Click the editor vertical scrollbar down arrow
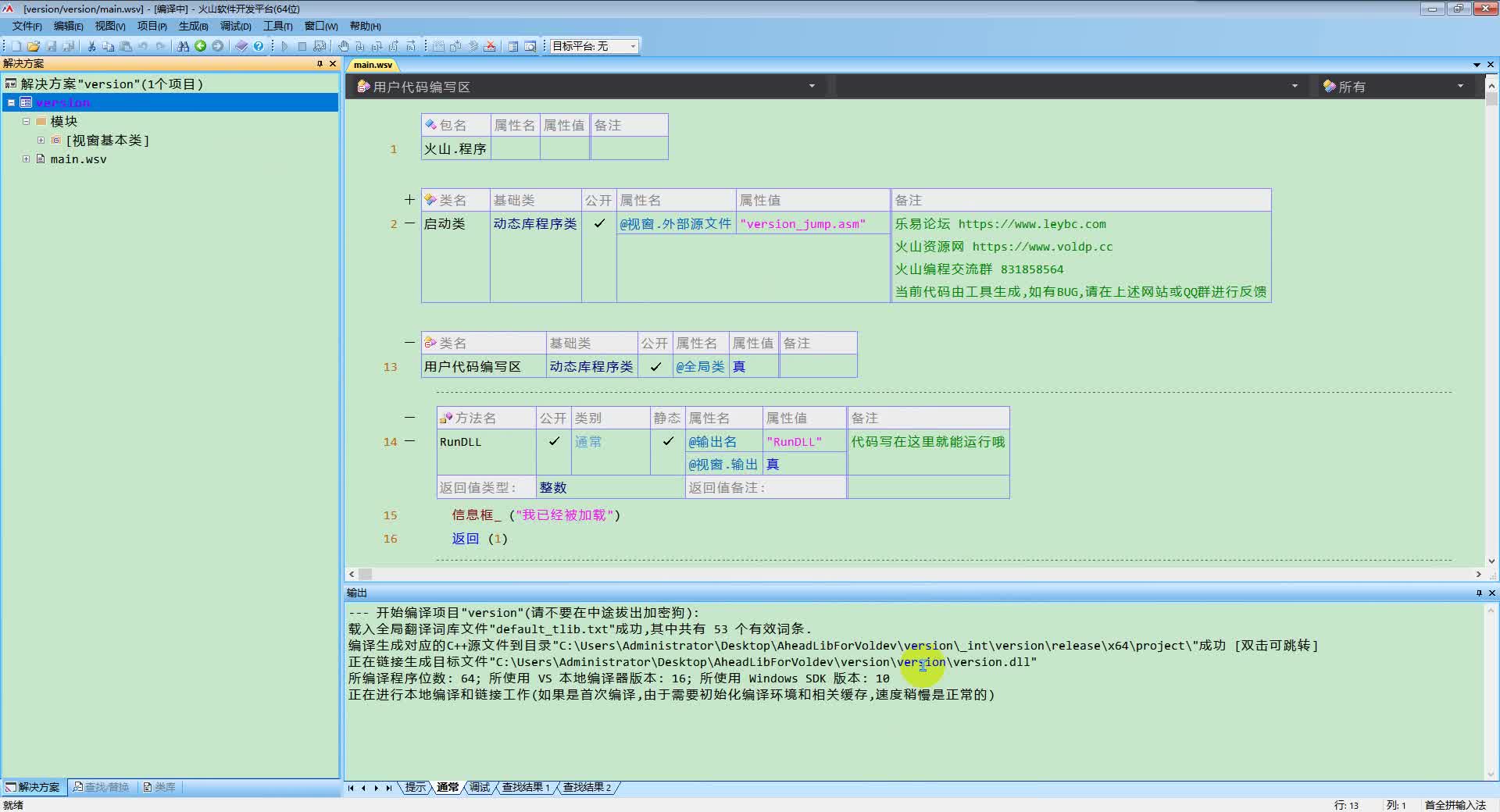1500x812 pixels. point(1491,561)
